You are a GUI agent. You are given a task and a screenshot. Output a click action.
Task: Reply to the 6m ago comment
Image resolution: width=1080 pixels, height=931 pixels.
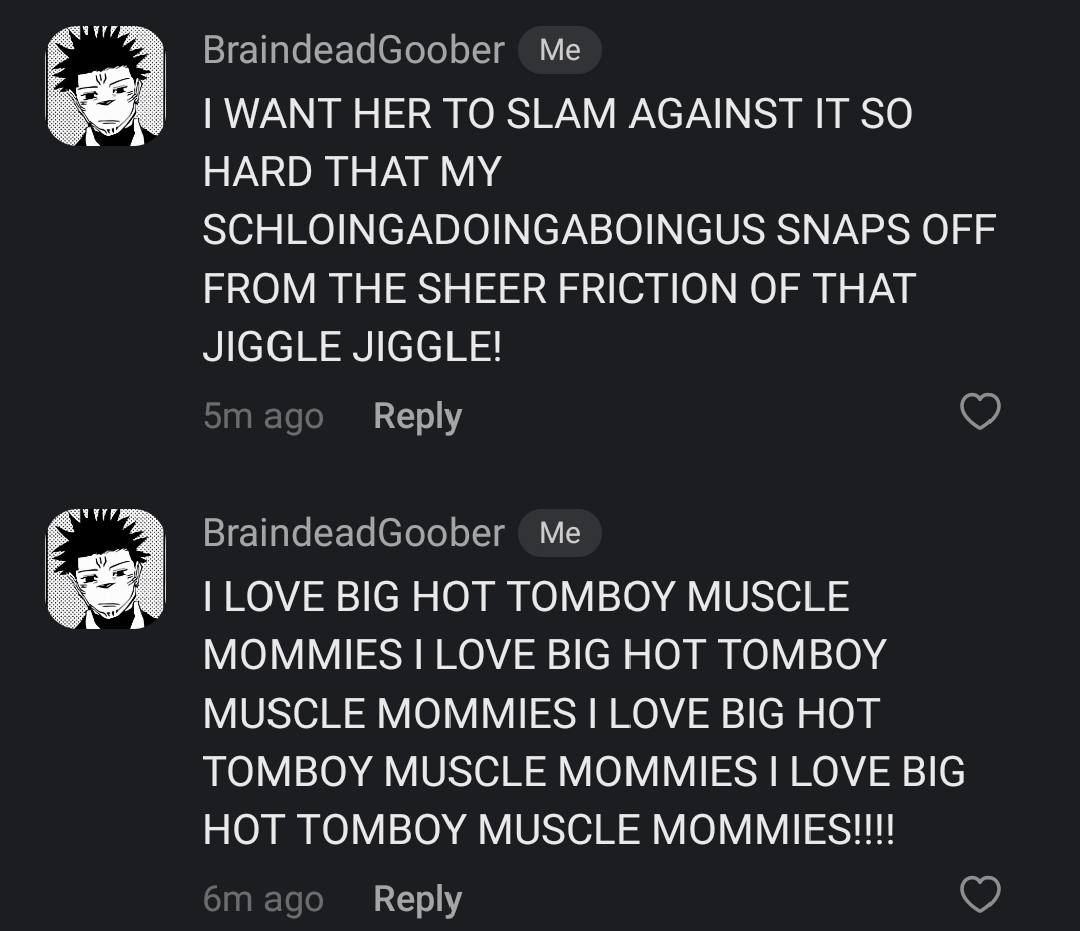(417, 899)
